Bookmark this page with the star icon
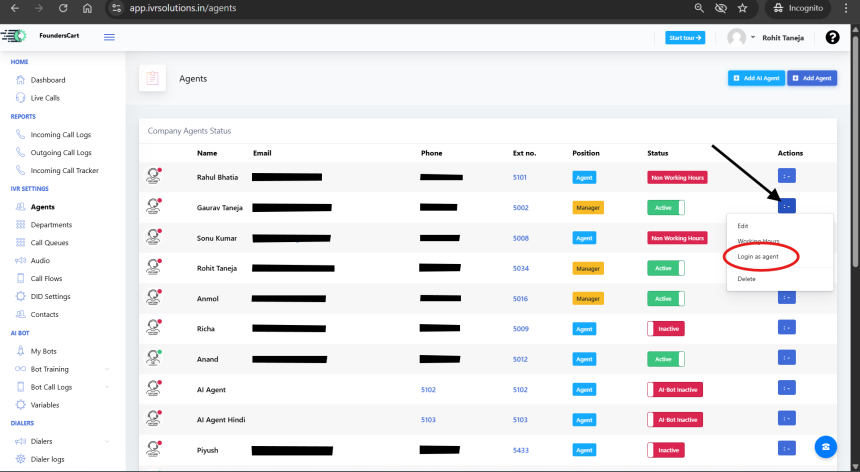The width and height of the screenshot is (860, 472). pyautogui.click(x=742, y=8)
